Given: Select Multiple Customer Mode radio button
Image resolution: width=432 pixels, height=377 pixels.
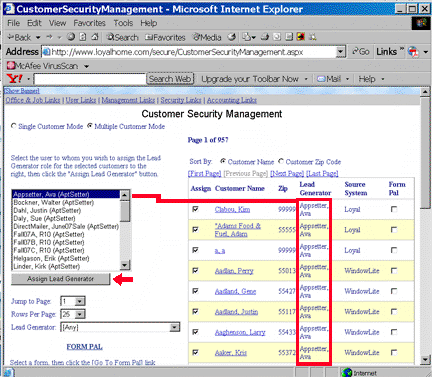Looking at the screenshot, I should 90,126.
